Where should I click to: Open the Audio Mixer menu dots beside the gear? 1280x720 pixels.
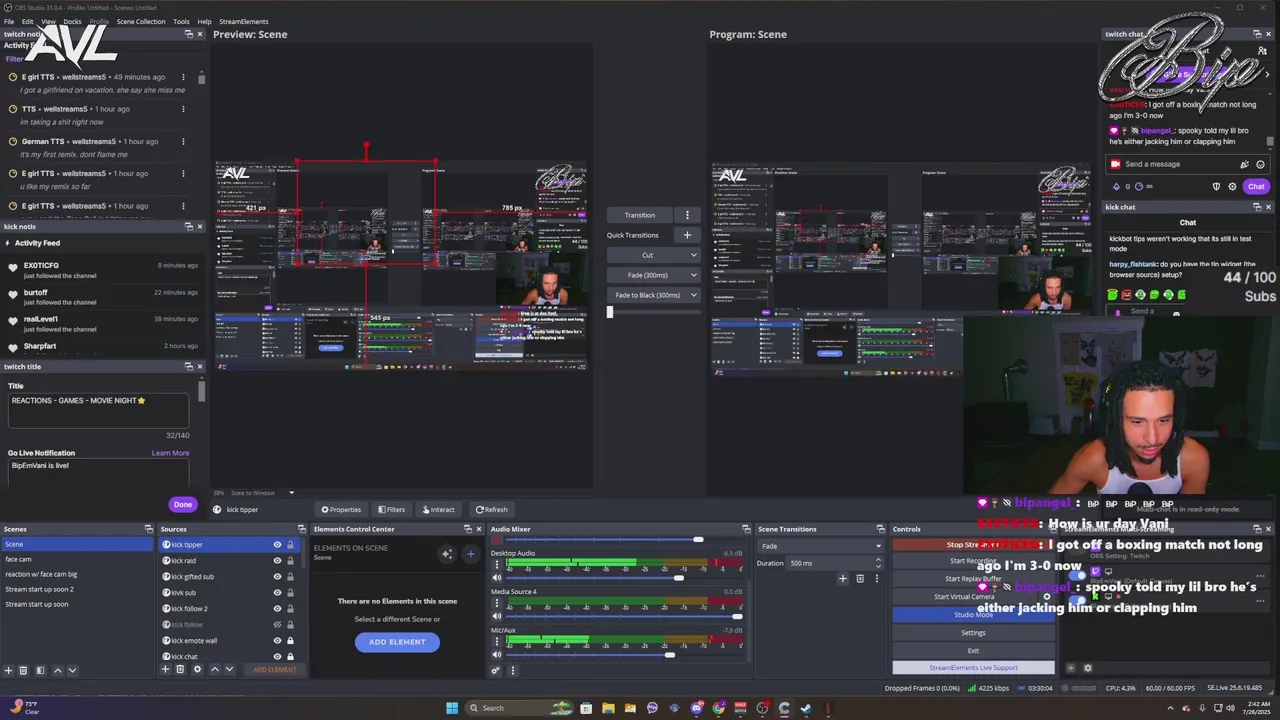[x=513, y=670]
